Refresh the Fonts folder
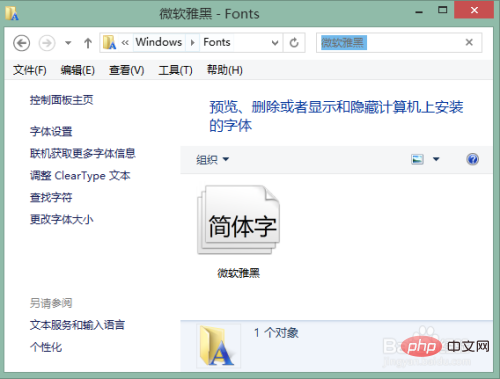This screenshot has width=500, height=379. [x=294, y=43]
